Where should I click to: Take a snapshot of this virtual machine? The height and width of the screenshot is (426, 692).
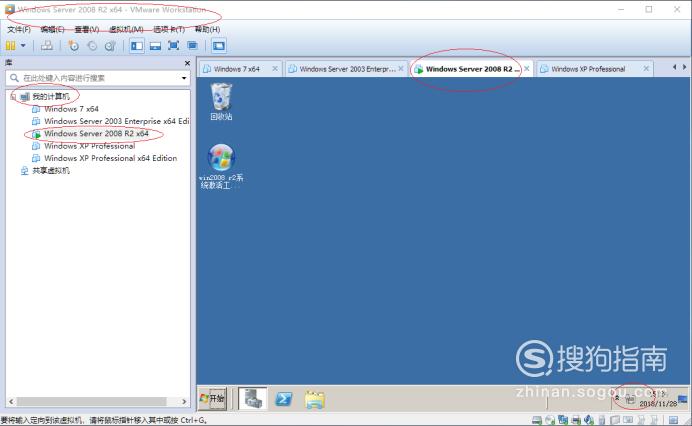(73, 45)
